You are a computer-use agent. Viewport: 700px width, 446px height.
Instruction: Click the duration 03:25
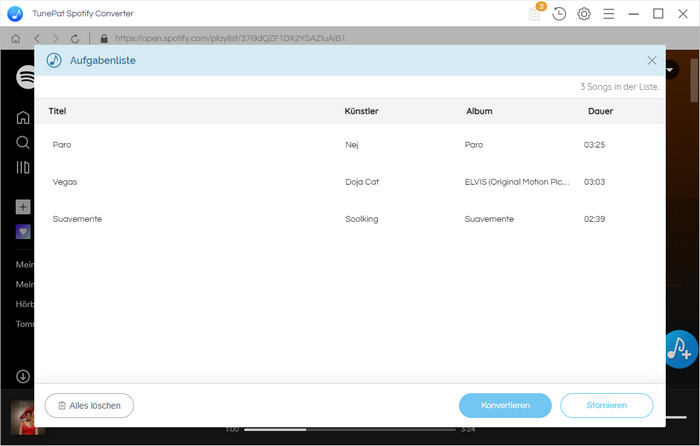[x=594, y=145]
